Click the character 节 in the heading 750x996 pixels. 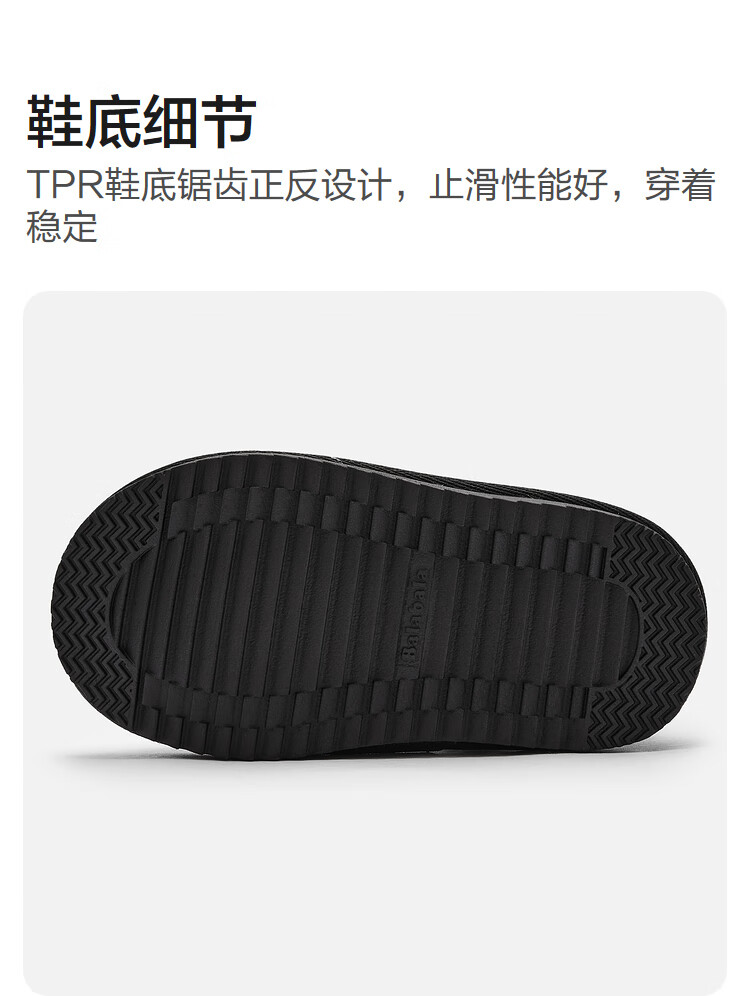(x=228, y=122)
